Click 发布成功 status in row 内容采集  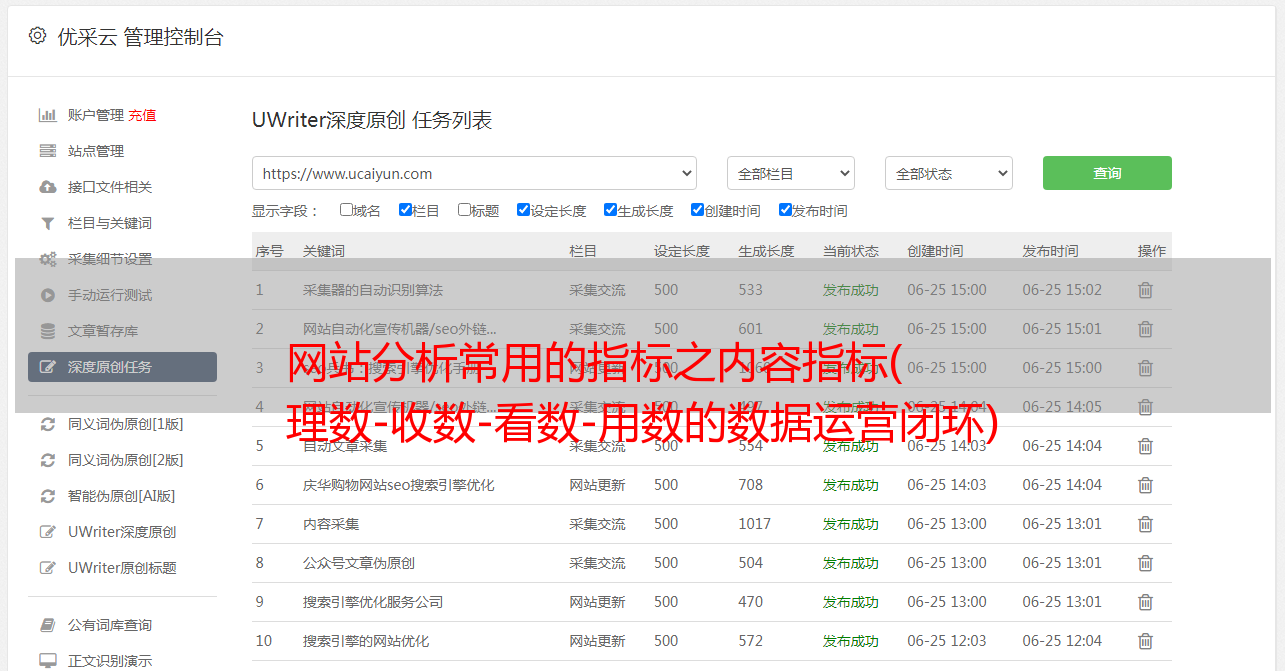(851, 524)
